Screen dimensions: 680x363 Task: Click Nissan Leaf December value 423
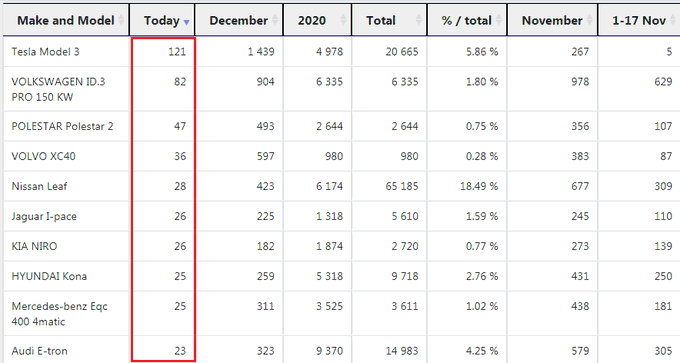click(265, 186)
